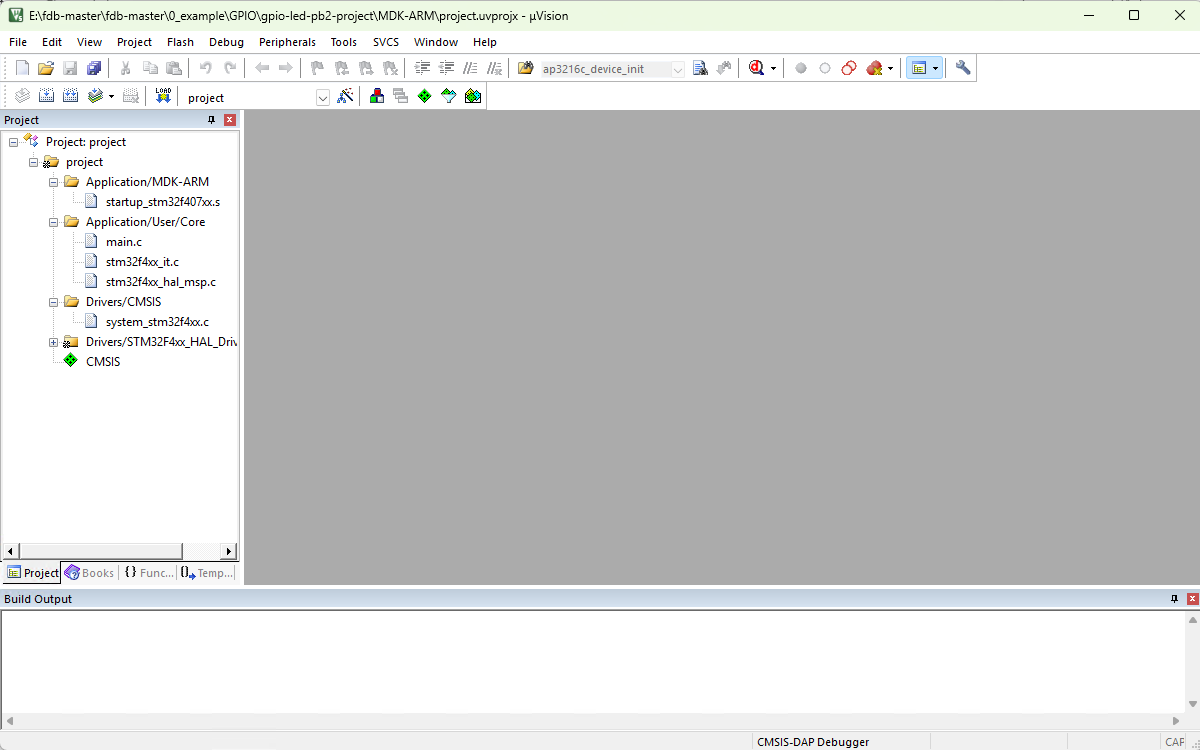Start the debug session icon
Viewport: 1200px width, 750px height.
[x=757, y=68]
